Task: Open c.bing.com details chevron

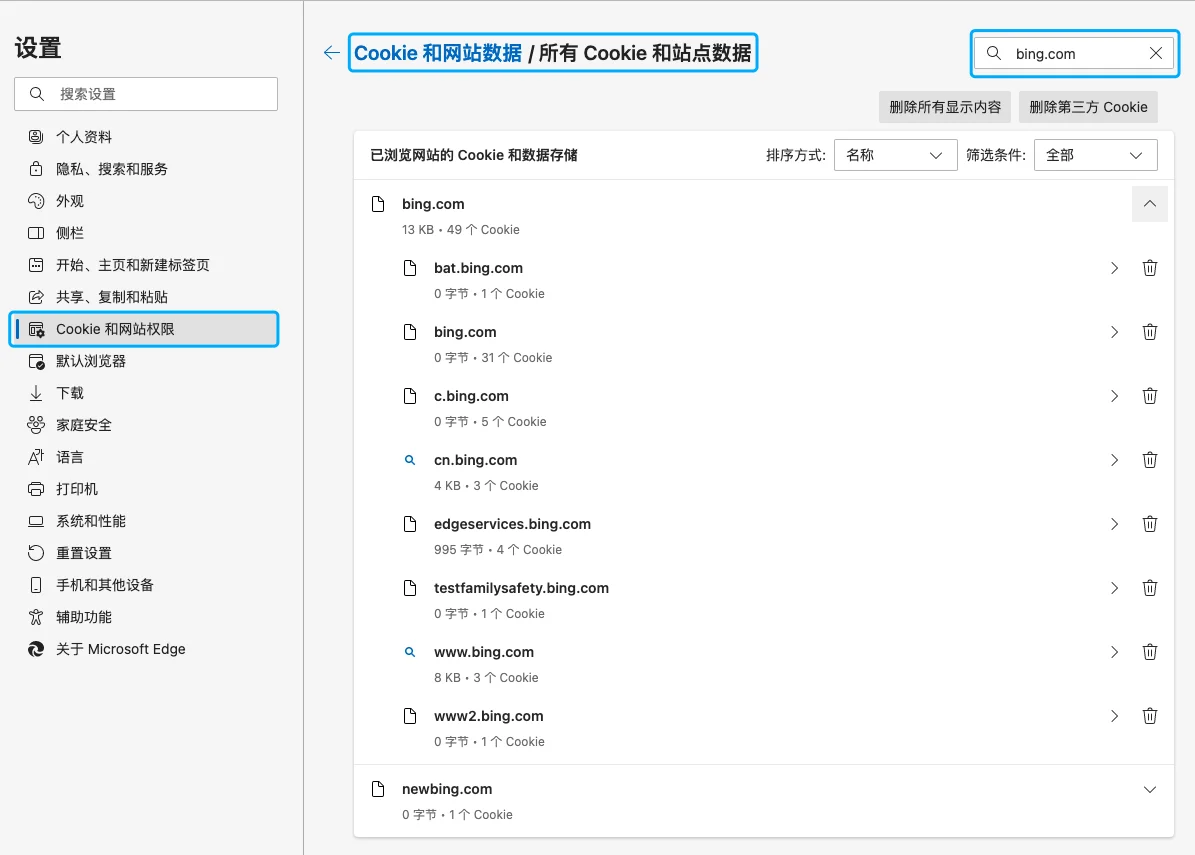Action: point(1114,396)
